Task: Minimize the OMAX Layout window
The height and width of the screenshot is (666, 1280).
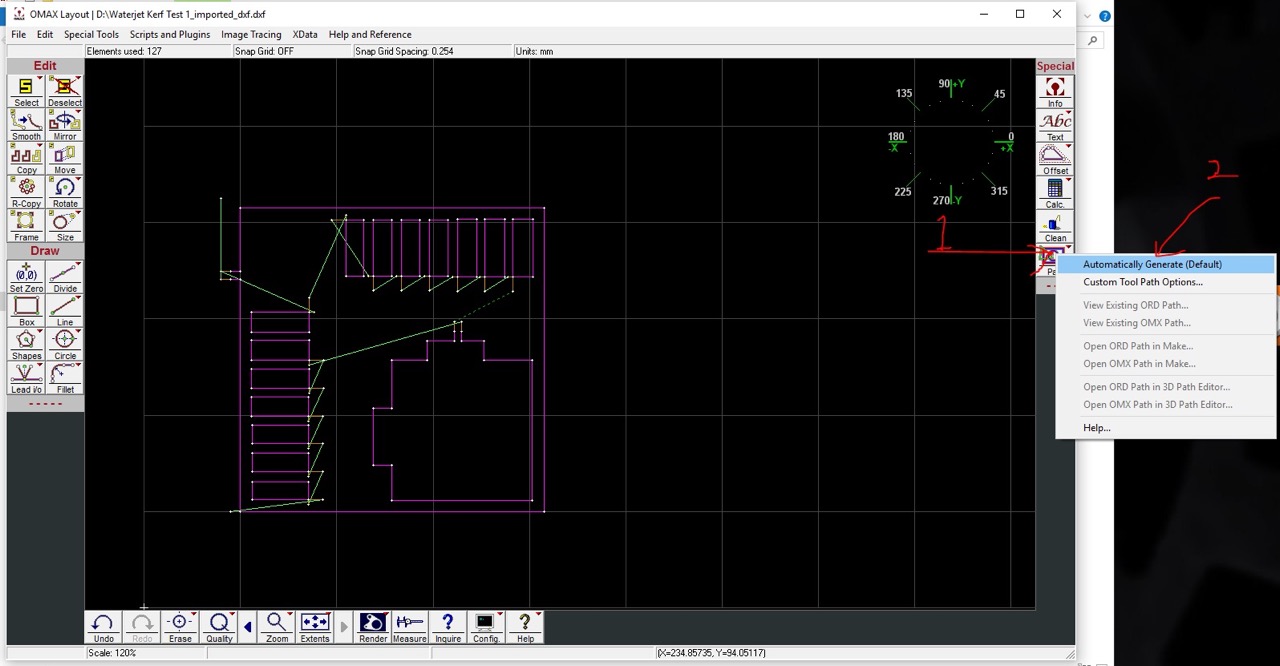Action: point(983,14)
